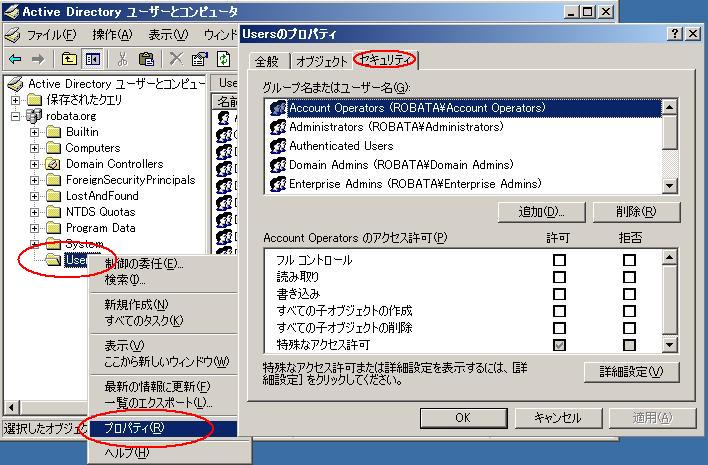
Task: Click the group list scroll down arrow
Action: [670, 186]
